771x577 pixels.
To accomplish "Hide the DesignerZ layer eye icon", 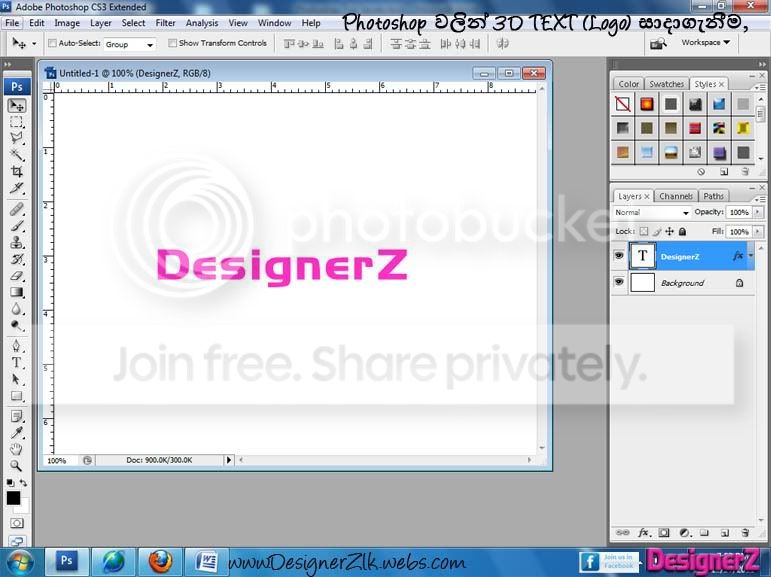I will click(x=619, y=256).
